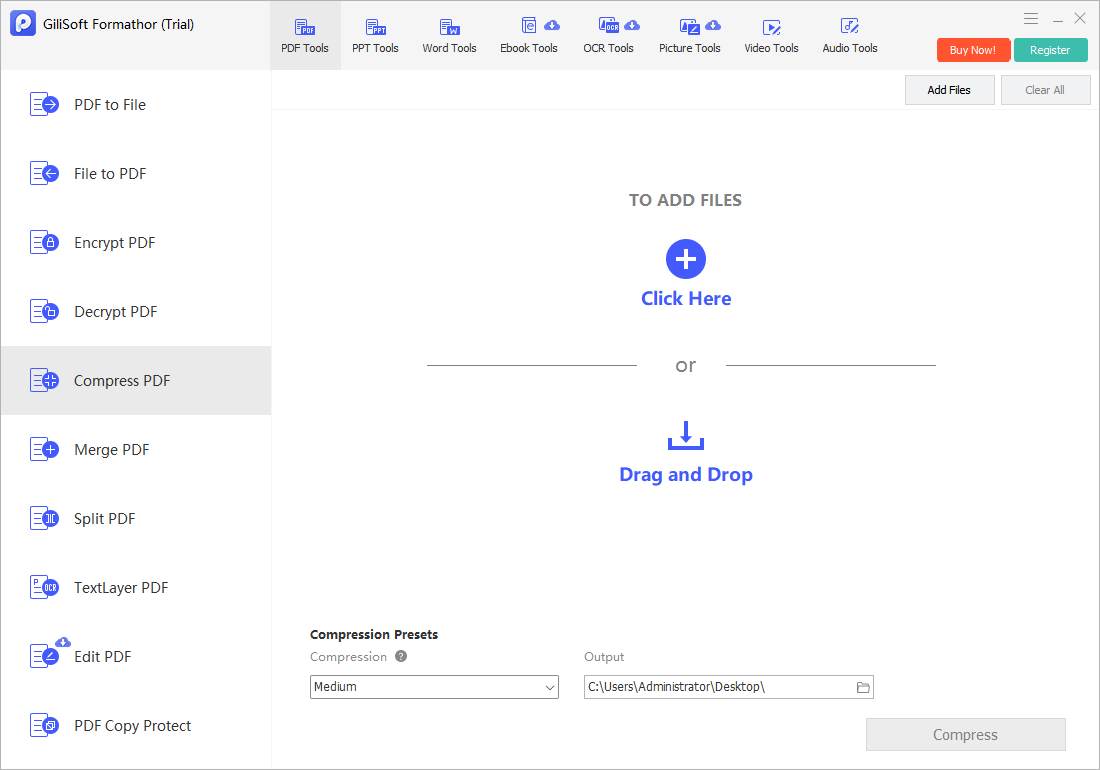Switch to PPT Tools tab

point(375,36)
